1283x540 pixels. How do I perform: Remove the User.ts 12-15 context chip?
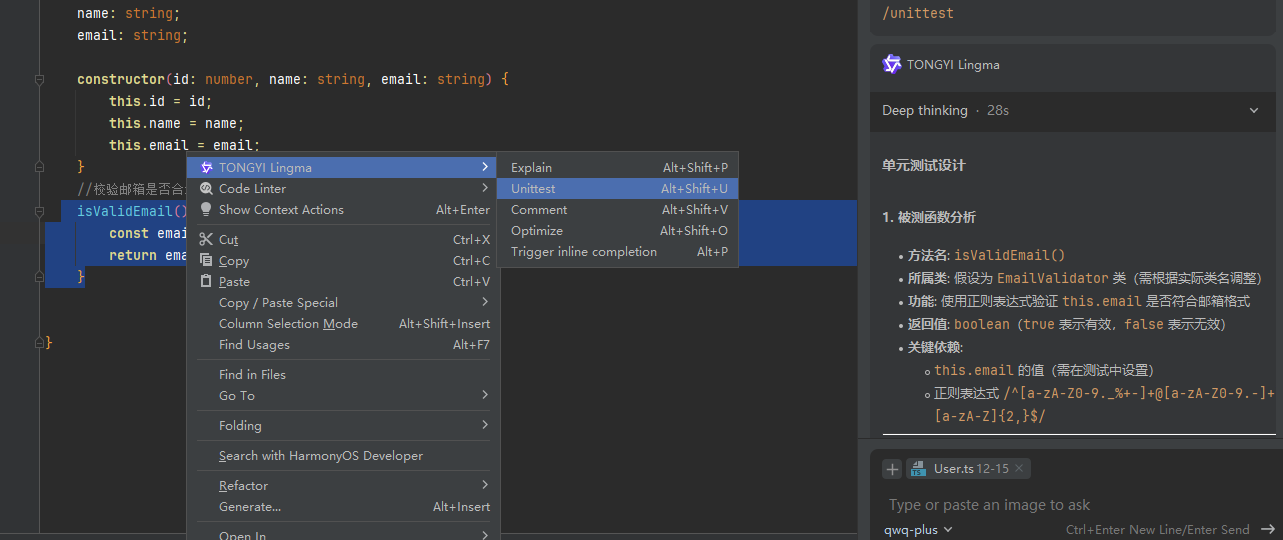point(1018,468)
